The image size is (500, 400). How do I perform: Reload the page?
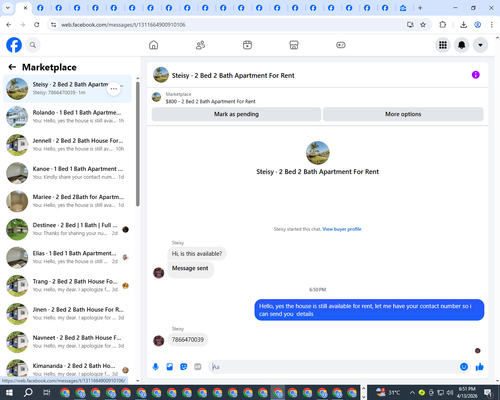click(37, 25)
